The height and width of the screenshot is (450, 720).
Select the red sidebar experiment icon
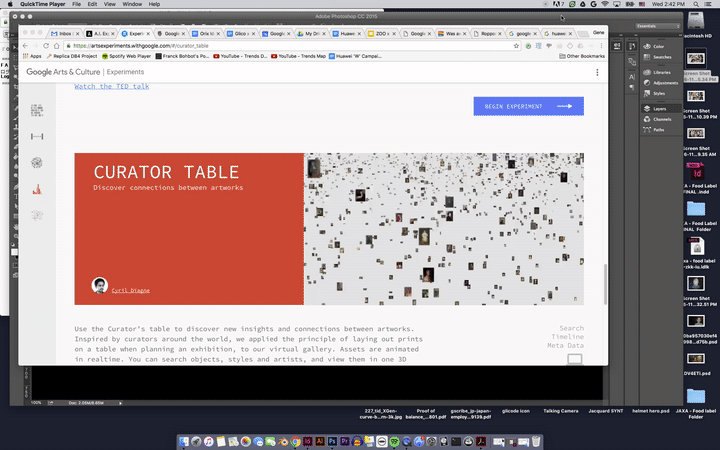click(37, 188)
